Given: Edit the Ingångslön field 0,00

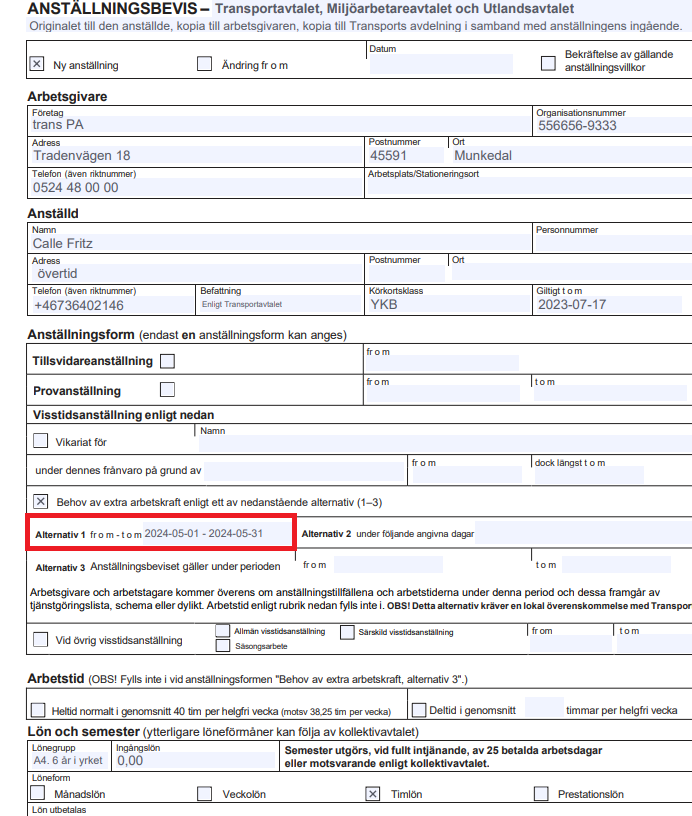Looking at the screenshot, I should tap(195, 761).
